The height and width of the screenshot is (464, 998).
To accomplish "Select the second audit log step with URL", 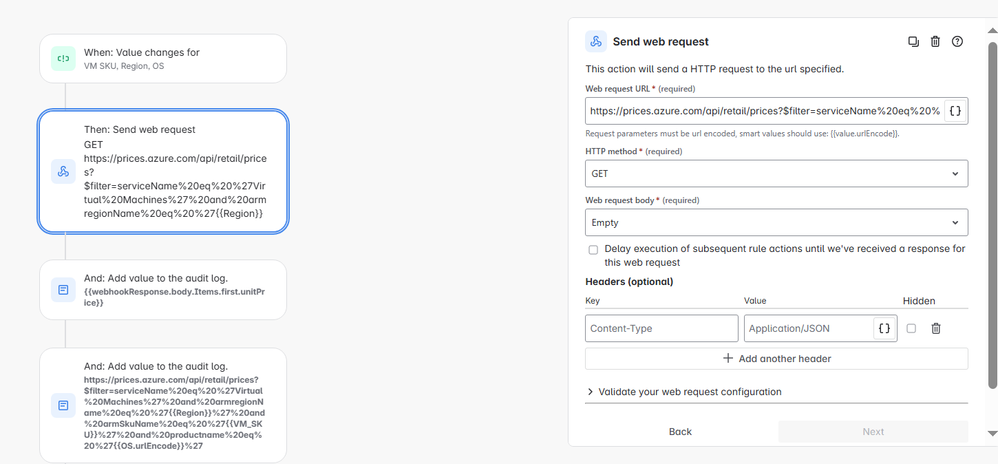I will [x=163, y=405].
